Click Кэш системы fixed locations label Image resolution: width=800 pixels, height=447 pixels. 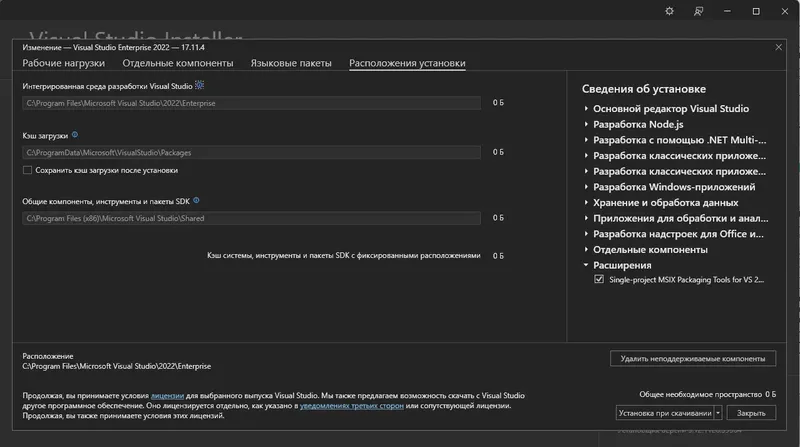(x=343, y=255)
